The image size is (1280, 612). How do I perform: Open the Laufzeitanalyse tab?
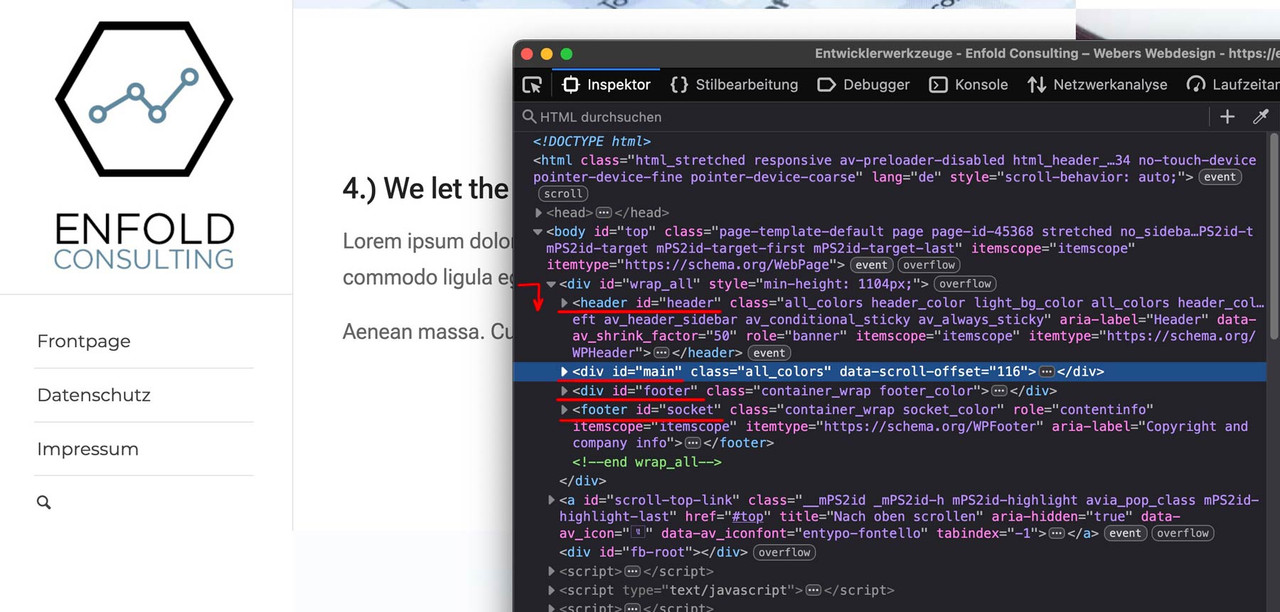1231,85
